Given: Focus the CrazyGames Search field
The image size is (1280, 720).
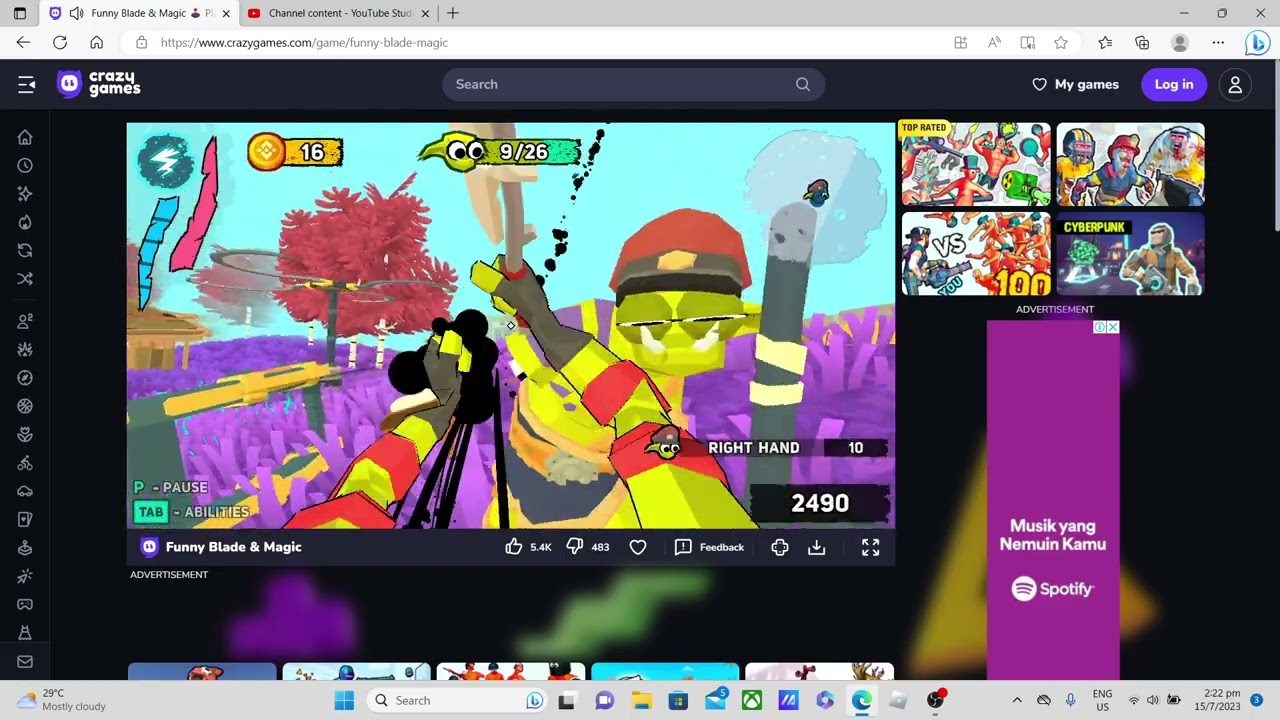Looking at the screenshot, I should coord(633,84).
